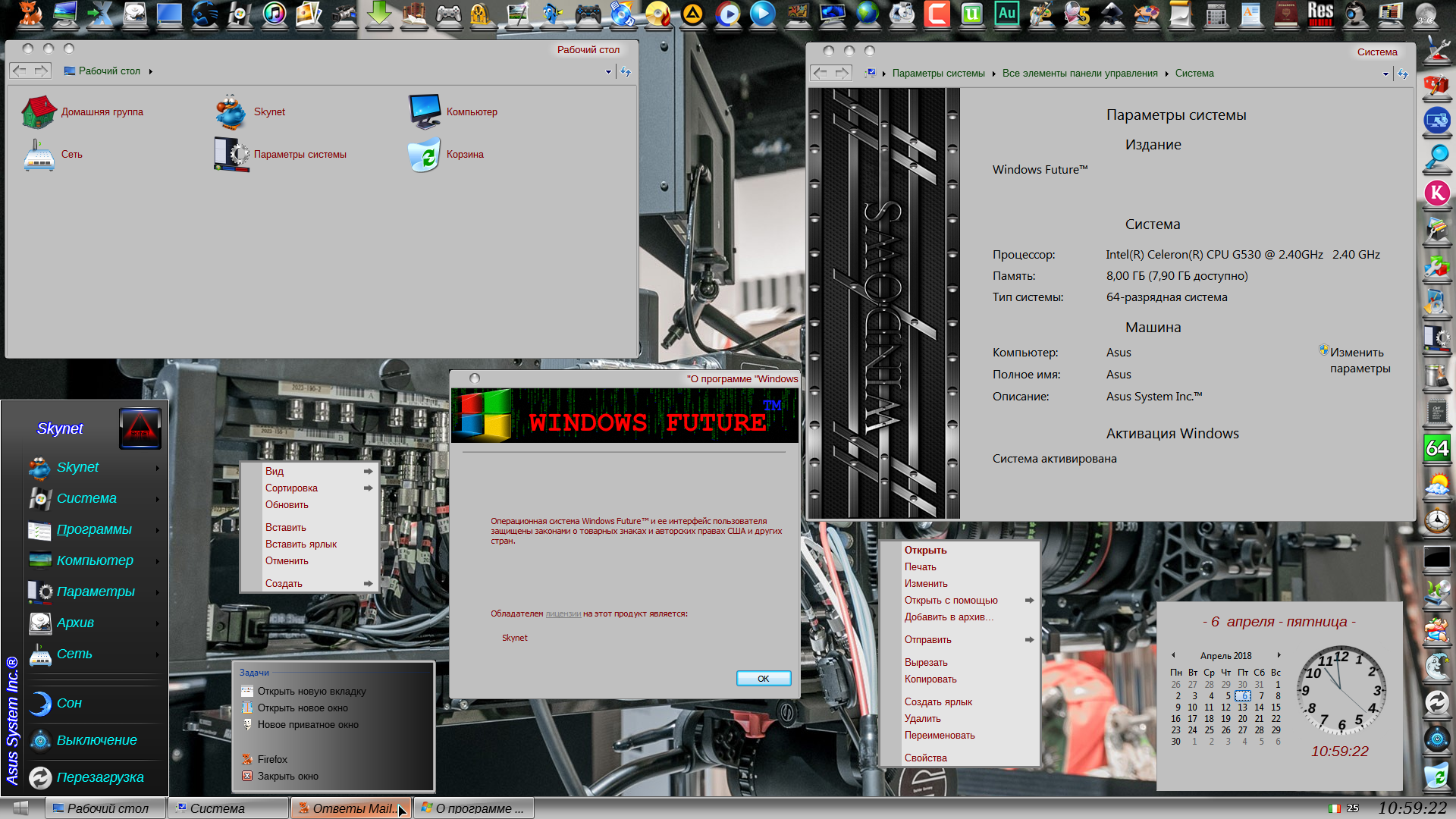Choose Обновить in desktop context menu
The height and width of the screenshot is (819, 1456).
coord(287,504)
